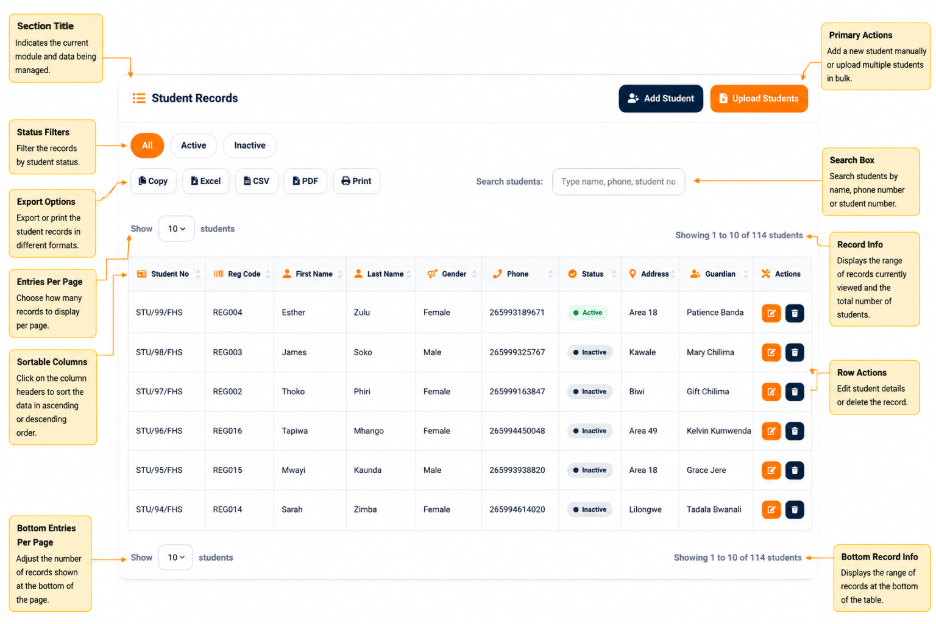936x624 pixels.
Task: Click the list icon beside Student Records
Action: [x=139, y=98]
